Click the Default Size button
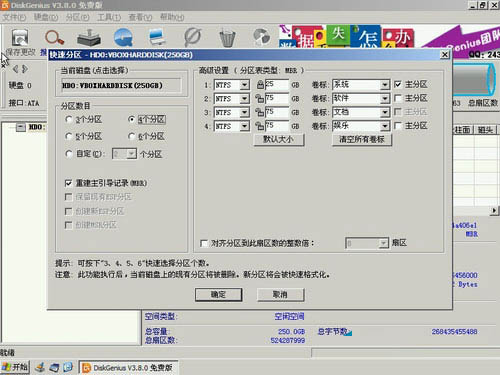 [x=279, y=140]
